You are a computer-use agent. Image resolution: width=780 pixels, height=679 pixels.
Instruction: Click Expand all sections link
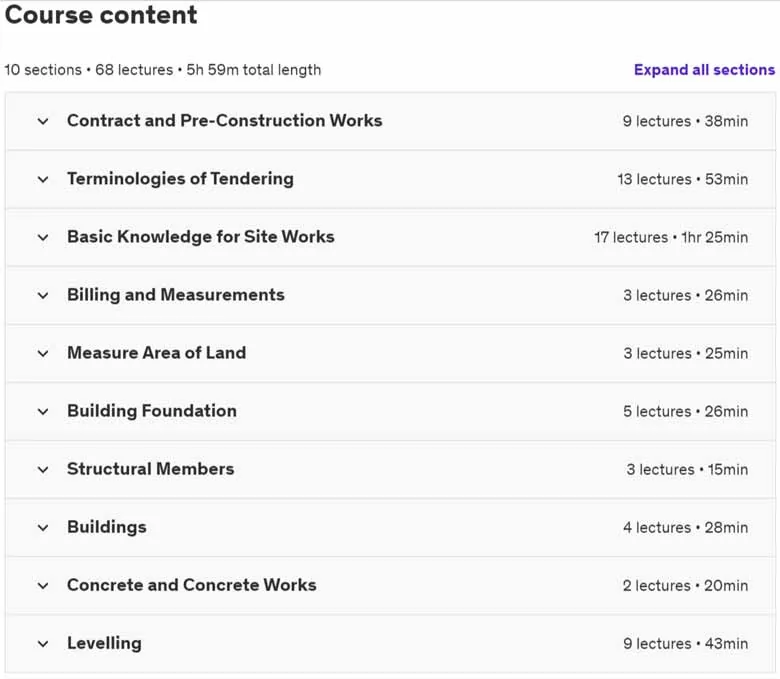(704, 70)
